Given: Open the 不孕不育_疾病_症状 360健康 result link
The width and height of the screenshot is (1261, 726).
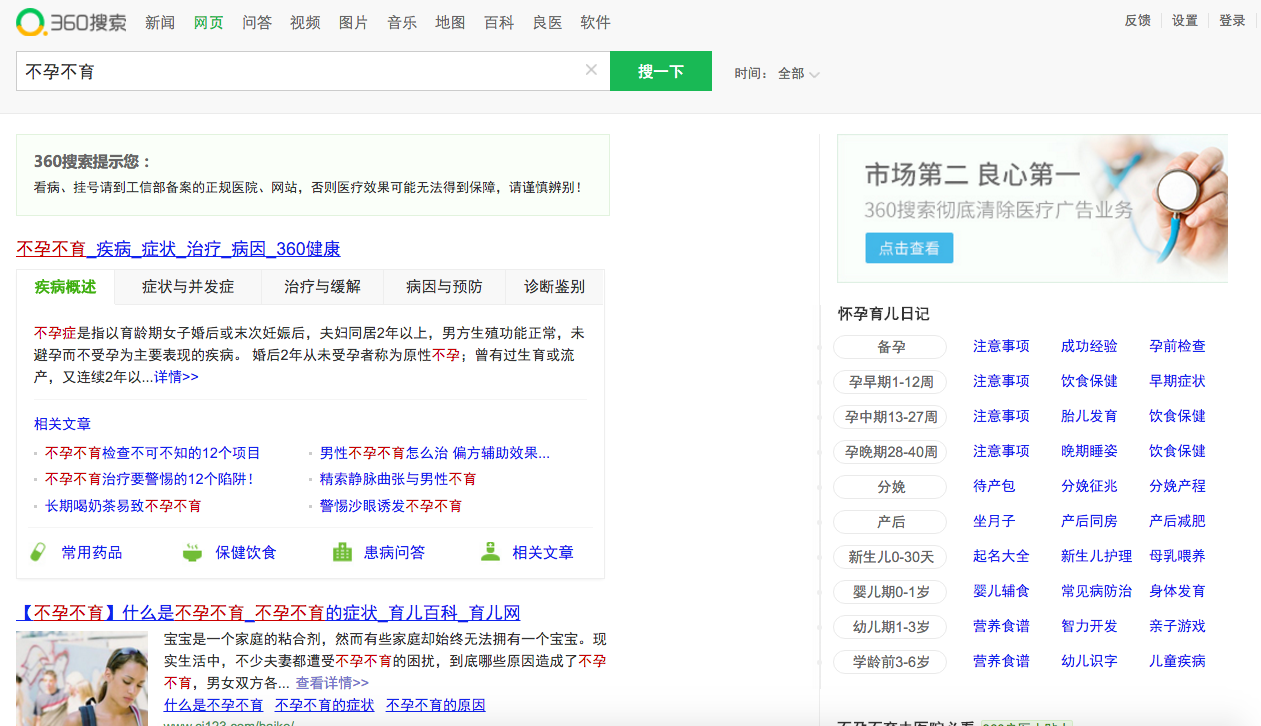Looking at the screenshot, I should coord(178,249).
